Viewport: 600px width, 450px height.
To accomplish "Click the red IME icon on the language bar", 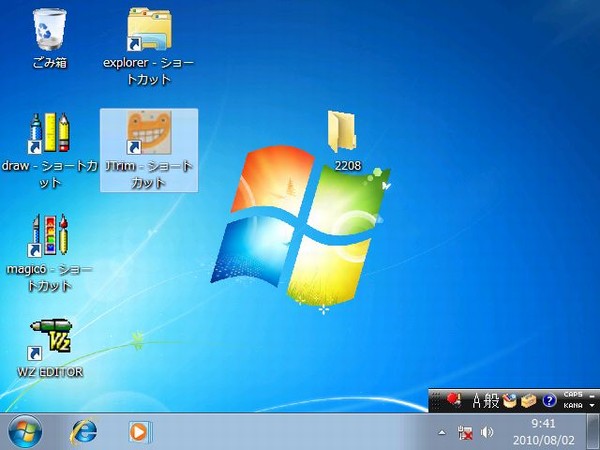I will (454, 400).
